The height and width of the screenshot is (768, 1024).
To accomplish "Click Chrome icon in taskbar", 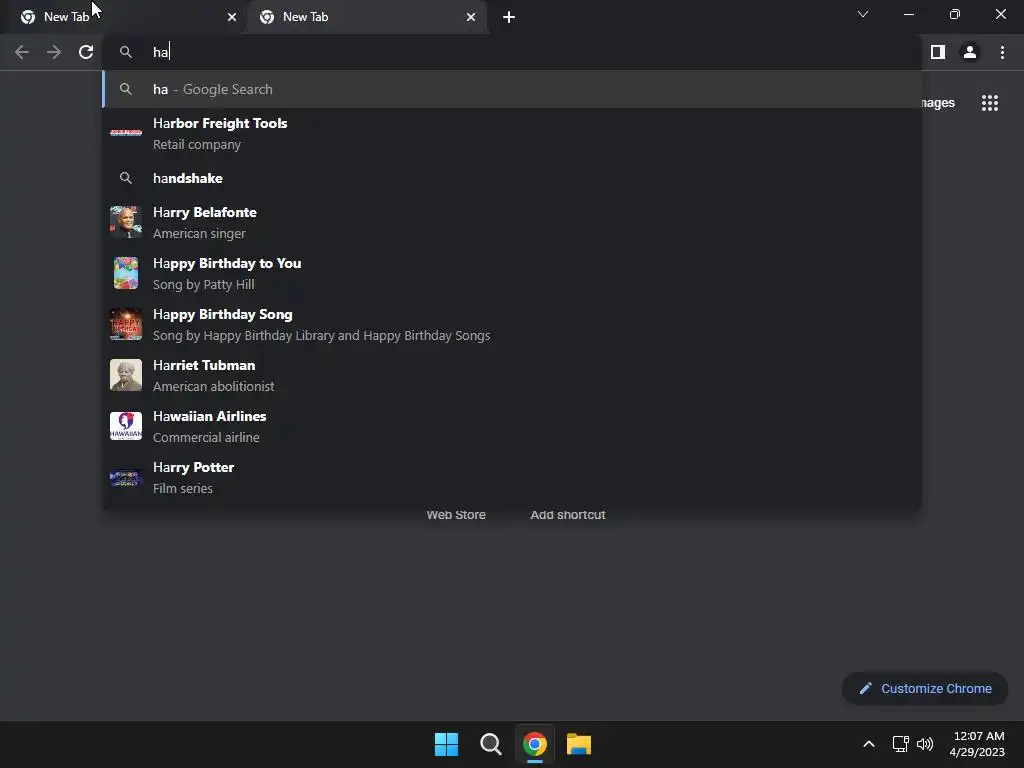I will (x=535, y=744).
